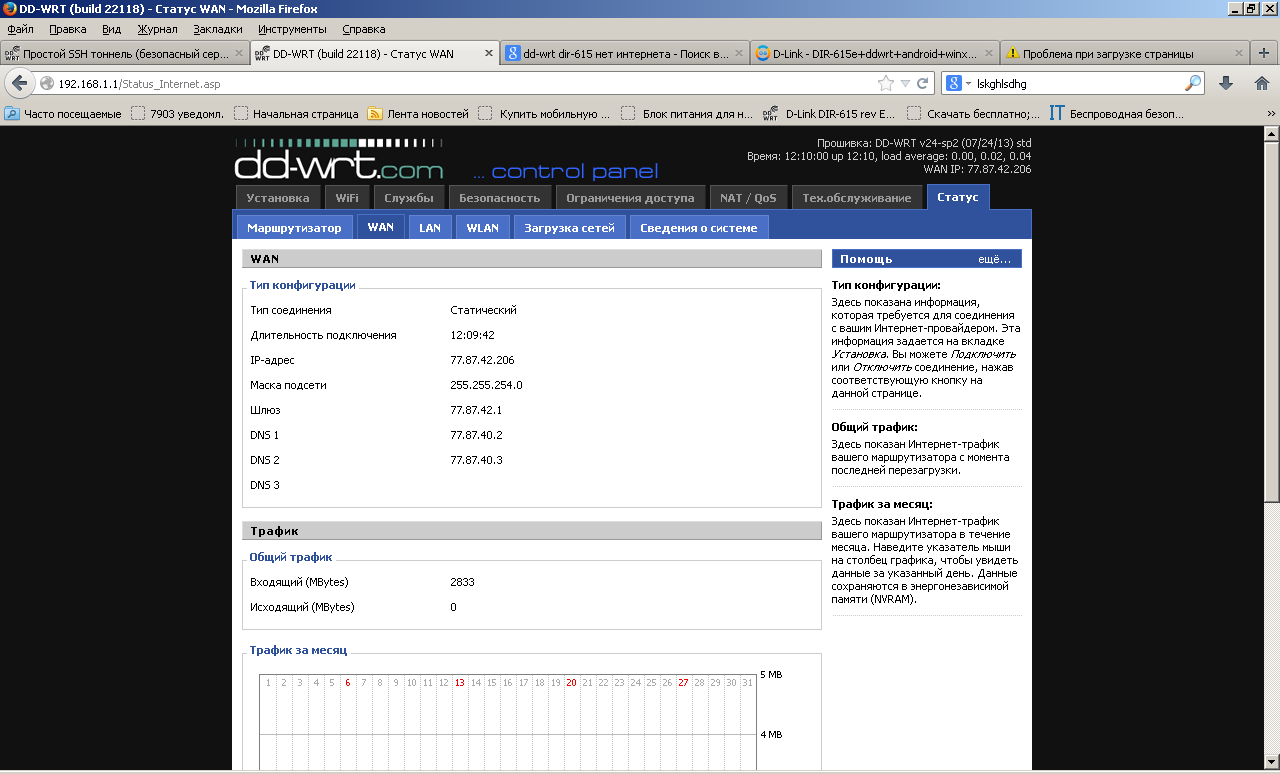Open the 'Начальная страница' bookmark
Viewport: 1280px width, 774px height.
pyautogui.click(x=296, y=114)
